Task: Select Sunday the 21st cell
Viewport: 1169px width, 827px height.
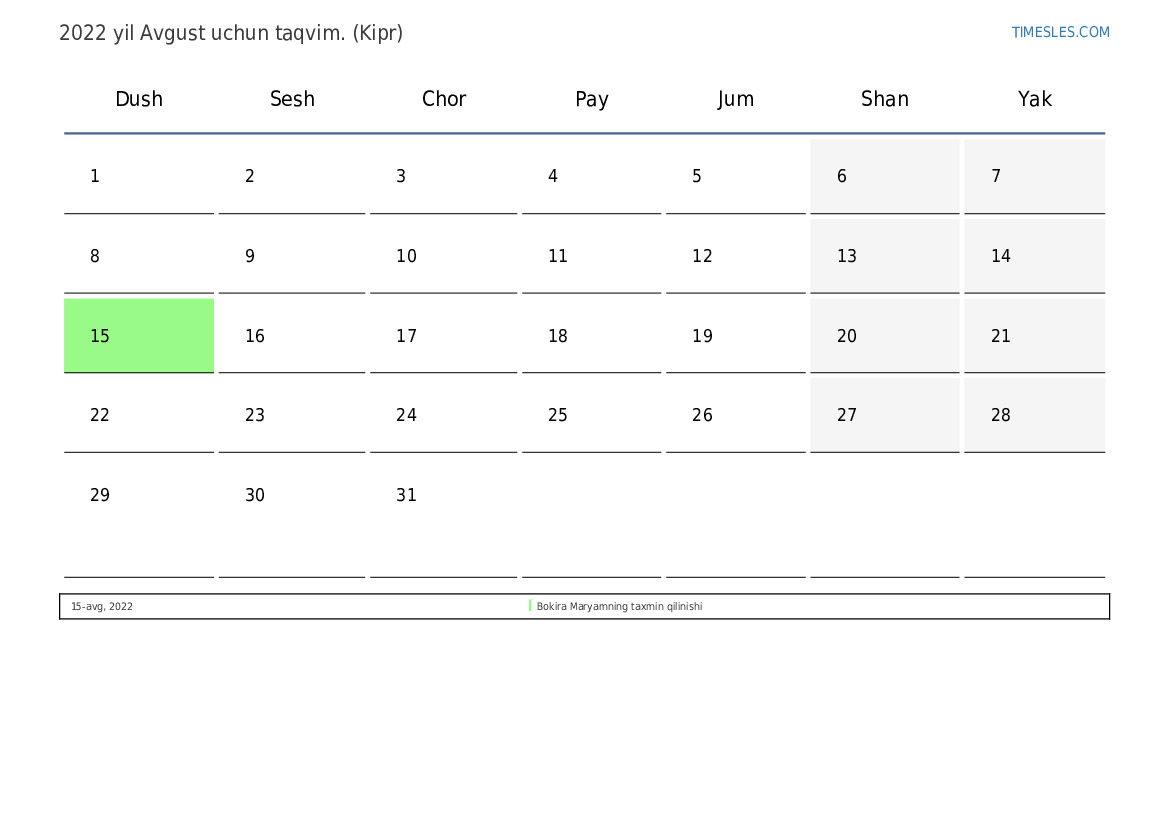Action: coord(1035,336)
